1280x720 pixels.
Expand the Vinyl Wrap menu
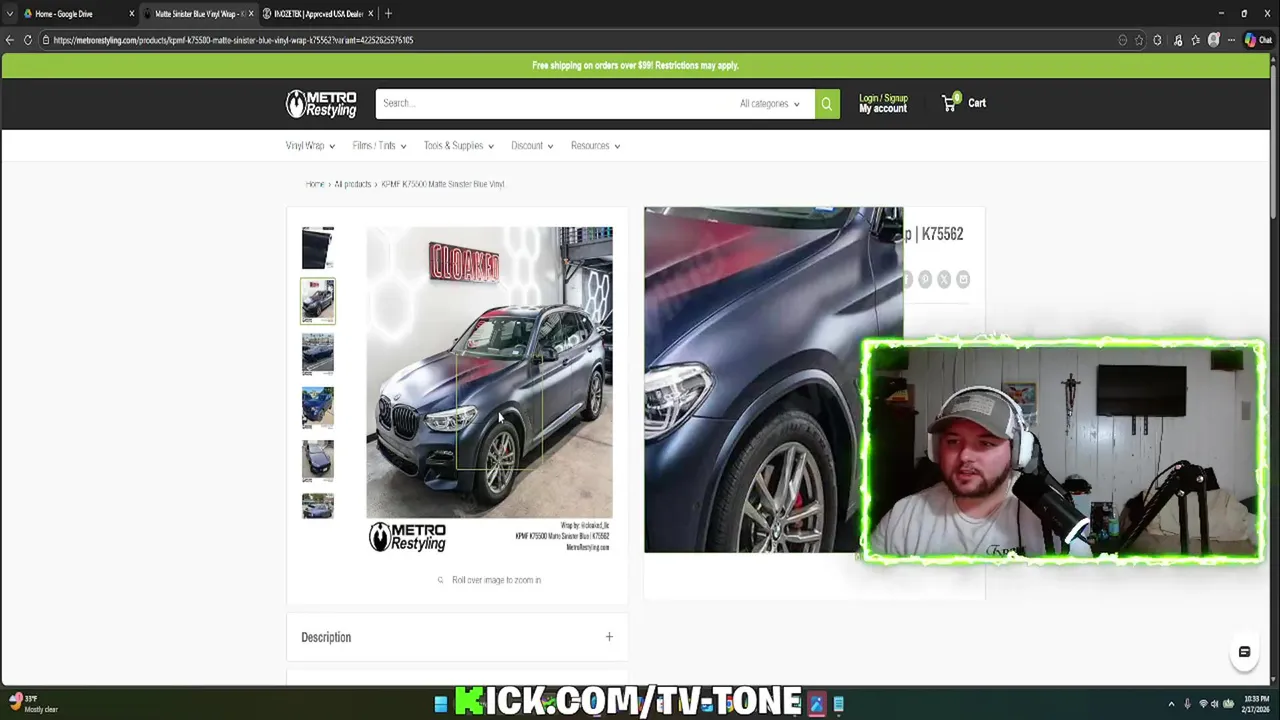pos(310,146)
